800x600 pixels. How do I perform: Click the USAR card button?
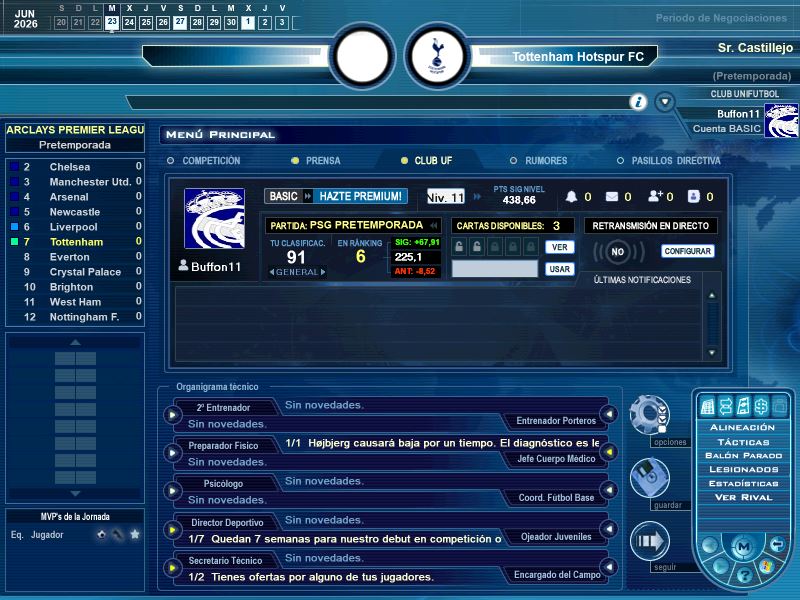(559, 269)
